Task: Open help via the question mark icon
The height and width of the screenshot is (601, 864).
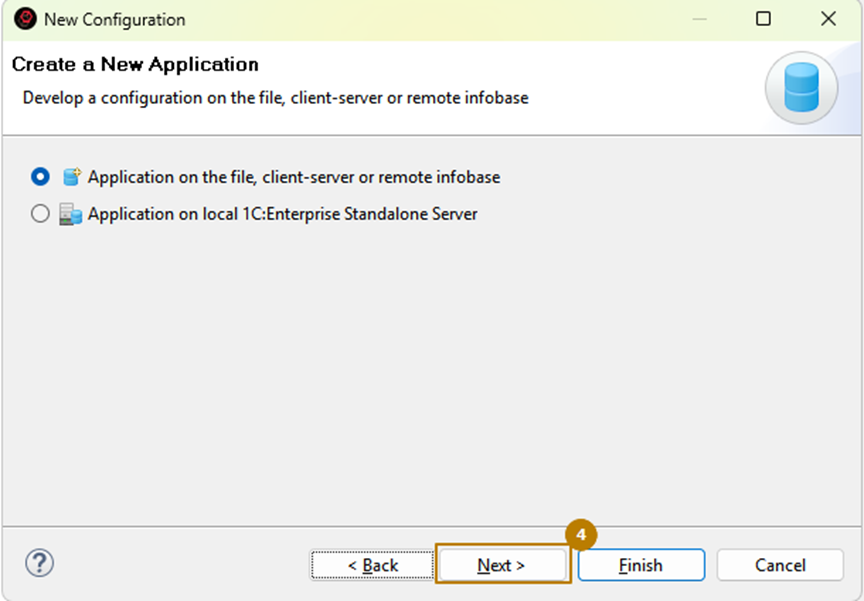Action: coord(39,563)
